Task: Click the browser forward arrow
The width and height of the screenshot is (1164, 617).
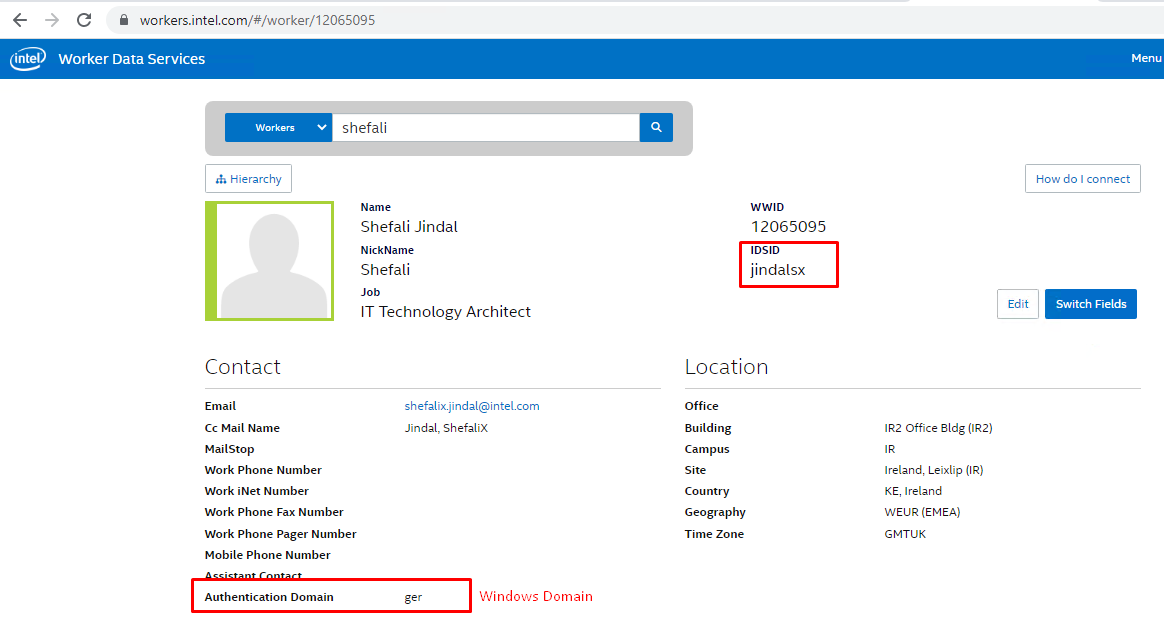Action: point(52,20)
